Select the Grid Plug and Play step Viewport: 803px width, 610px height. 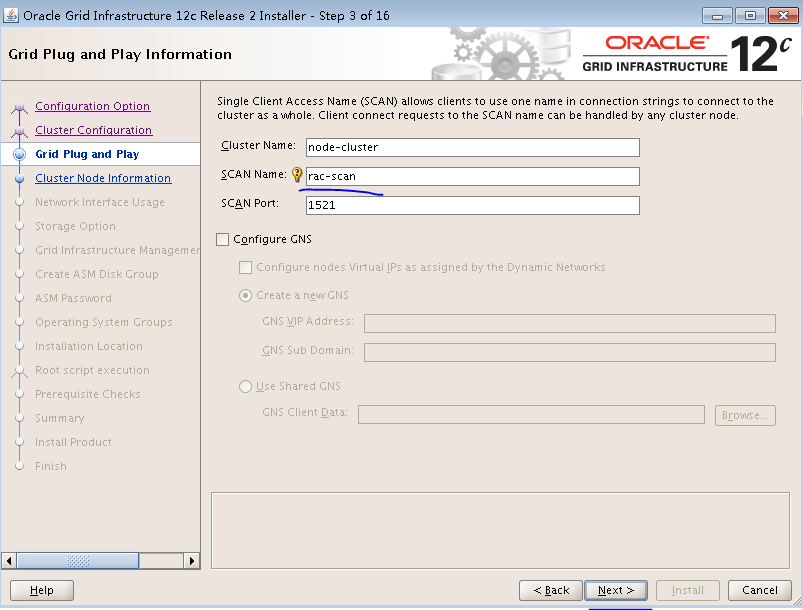(87, 154)
